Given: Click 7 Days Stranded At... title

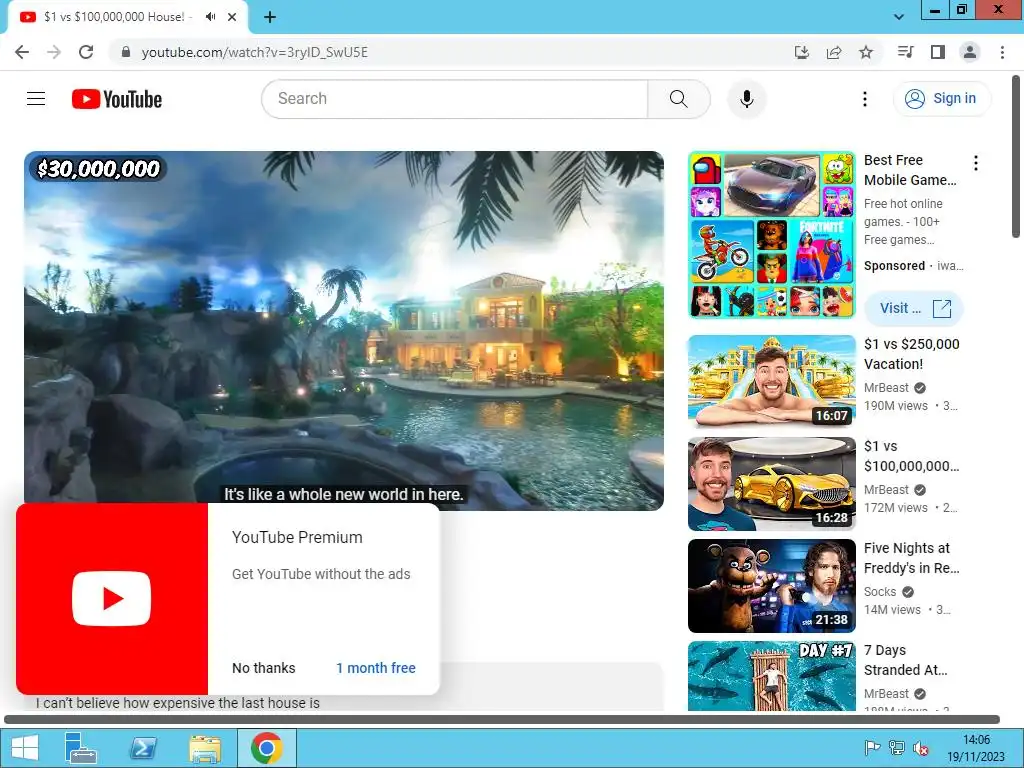Looking at the screenshot, I should 906,660.
